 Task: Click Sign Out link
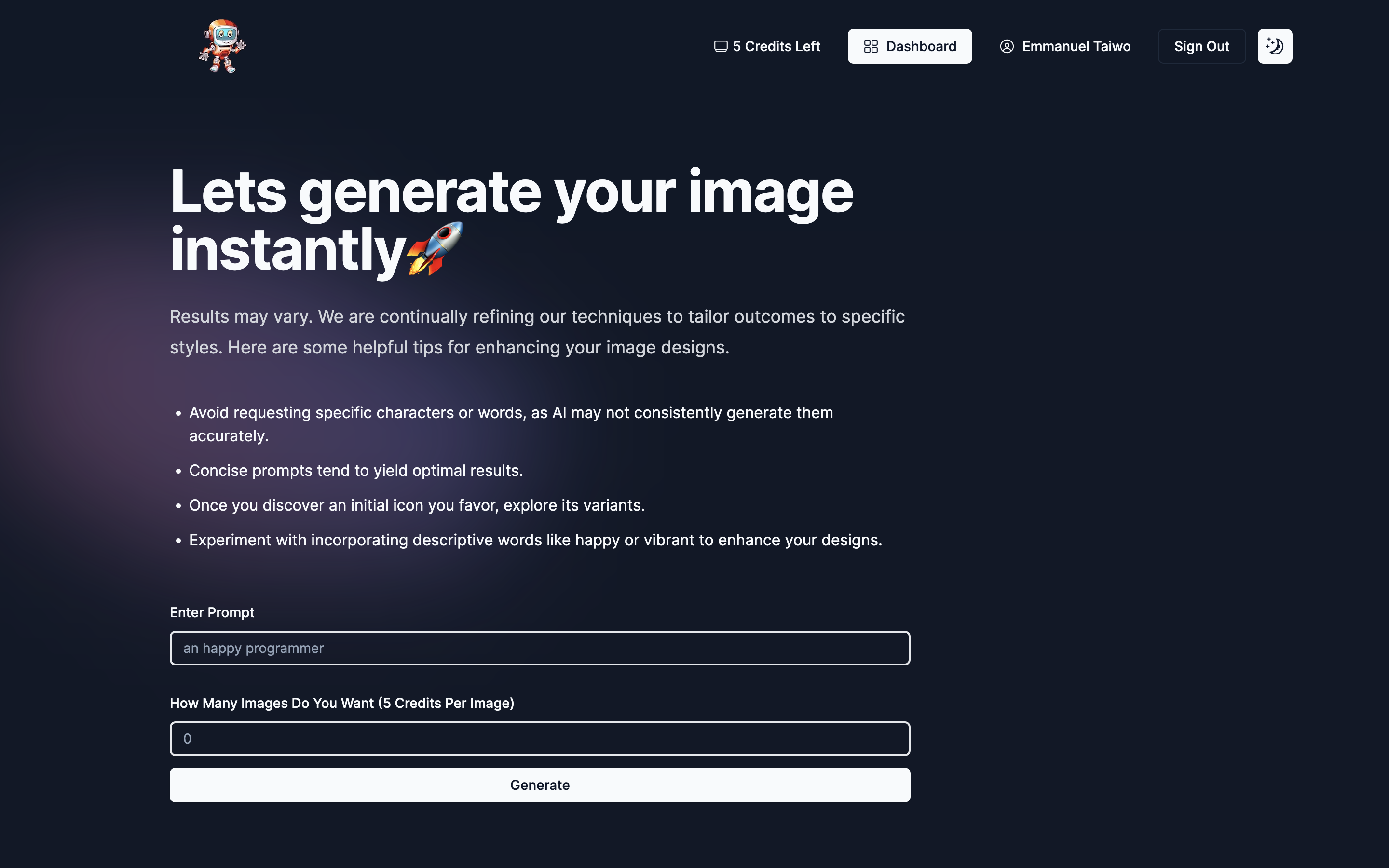click(x=1201, y=46)
